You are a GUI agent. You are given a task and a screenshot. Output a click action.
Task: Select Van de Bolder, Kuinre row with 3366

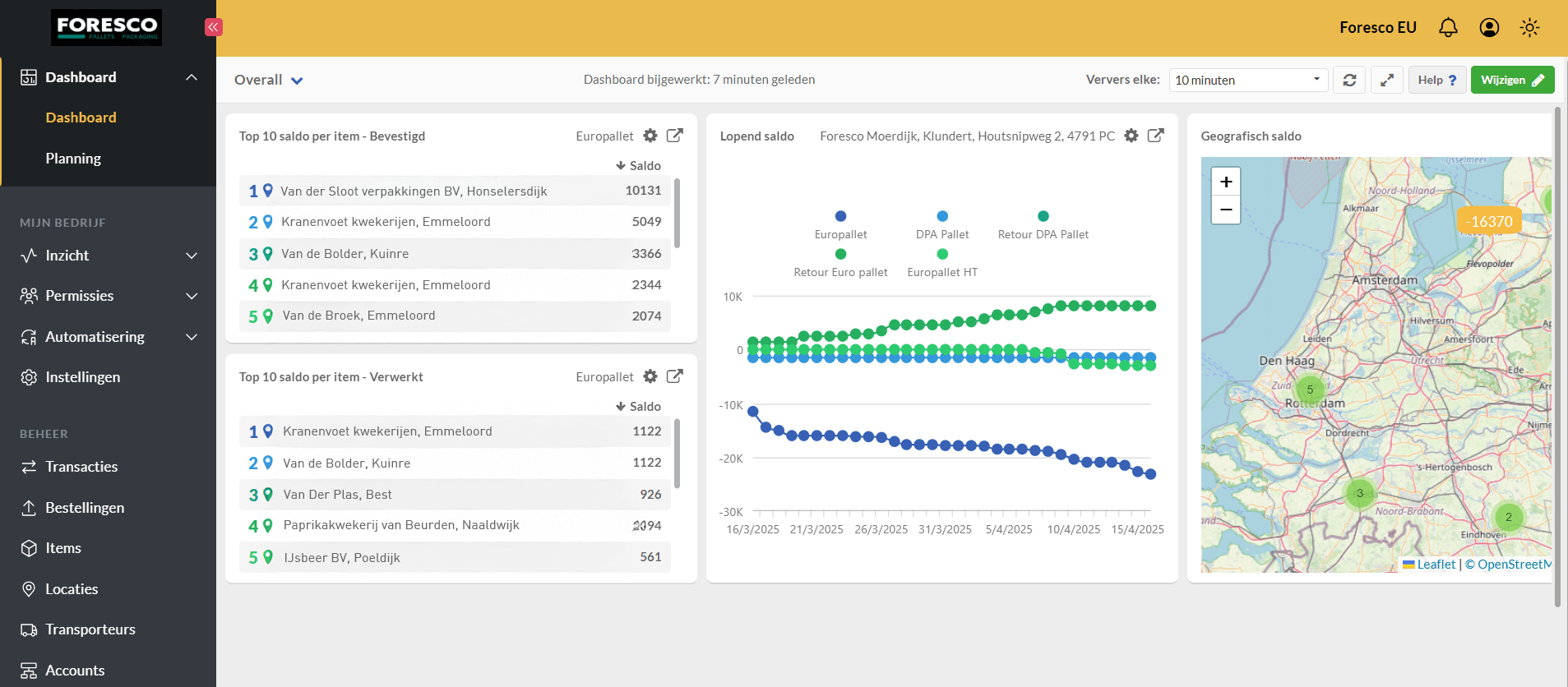pyautogui.click(x=455, y=254)
